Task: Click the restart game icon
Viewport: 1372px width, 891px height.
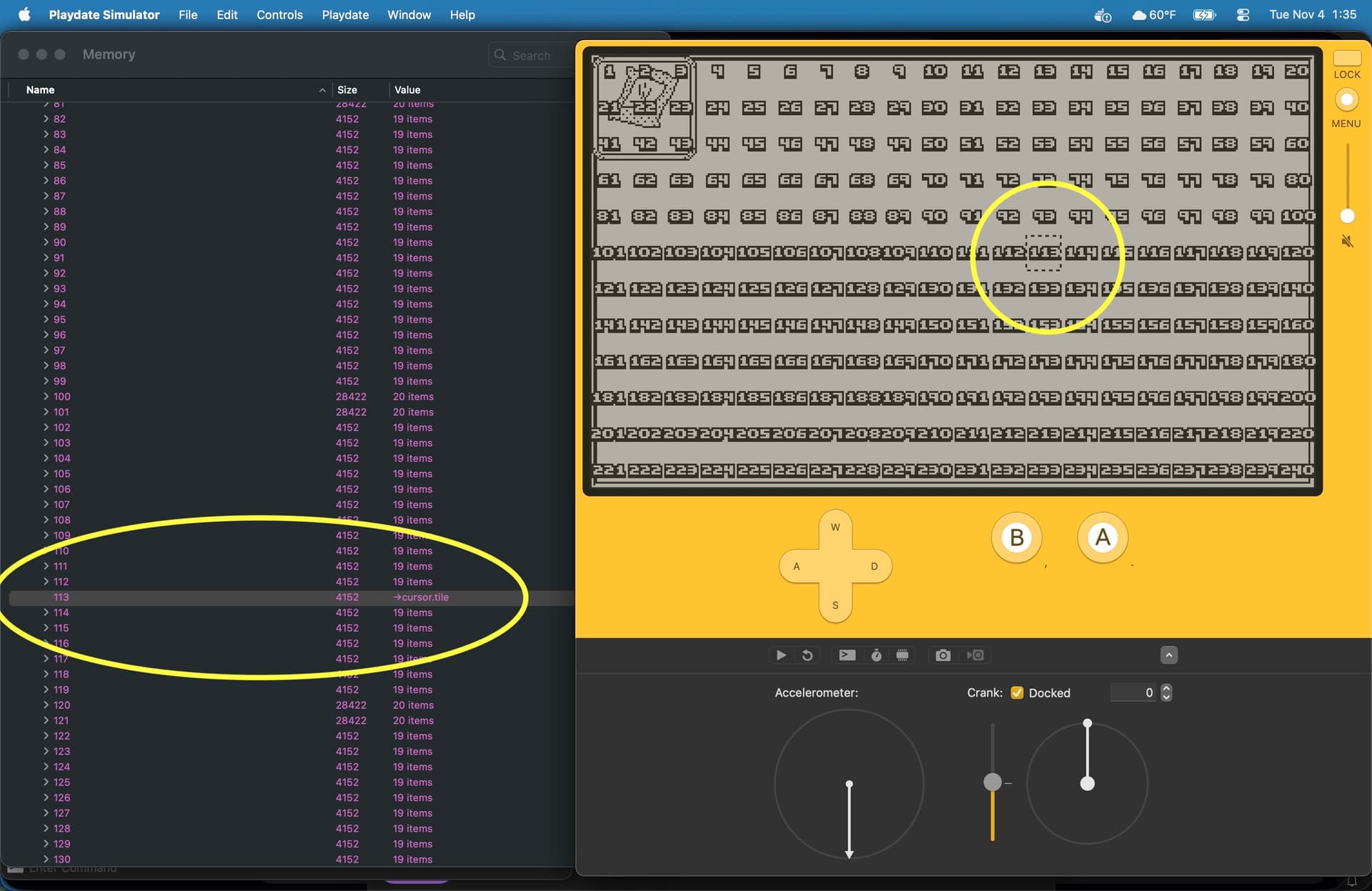Action: tap(807, 655)
